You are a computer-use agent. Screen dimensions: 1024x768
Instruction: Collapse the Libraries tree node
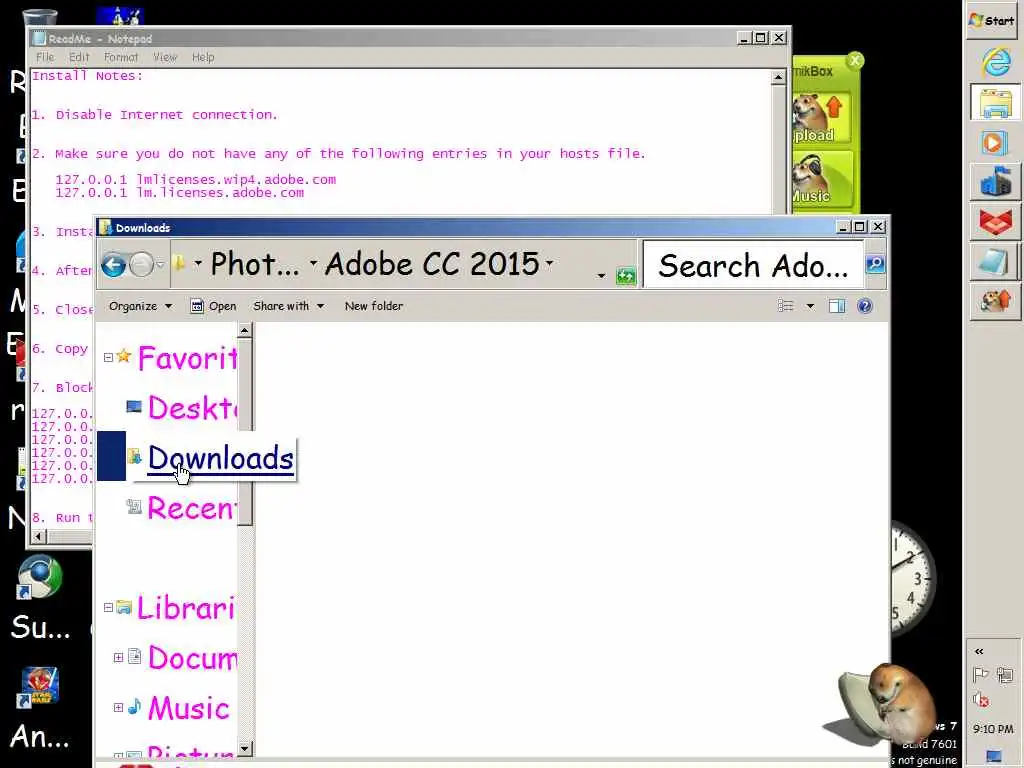pyautogui.click(x=108, y=607)
